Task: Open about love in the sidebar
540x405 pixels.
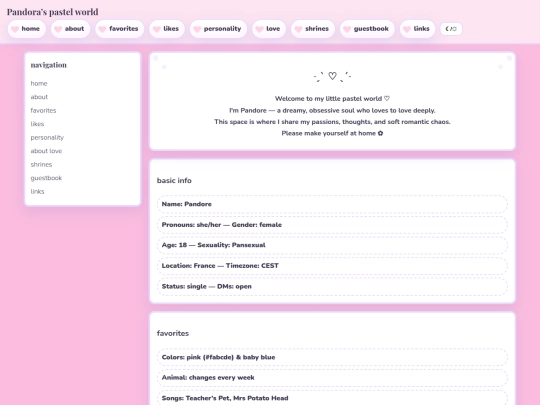Action: (x=46, y=151)
